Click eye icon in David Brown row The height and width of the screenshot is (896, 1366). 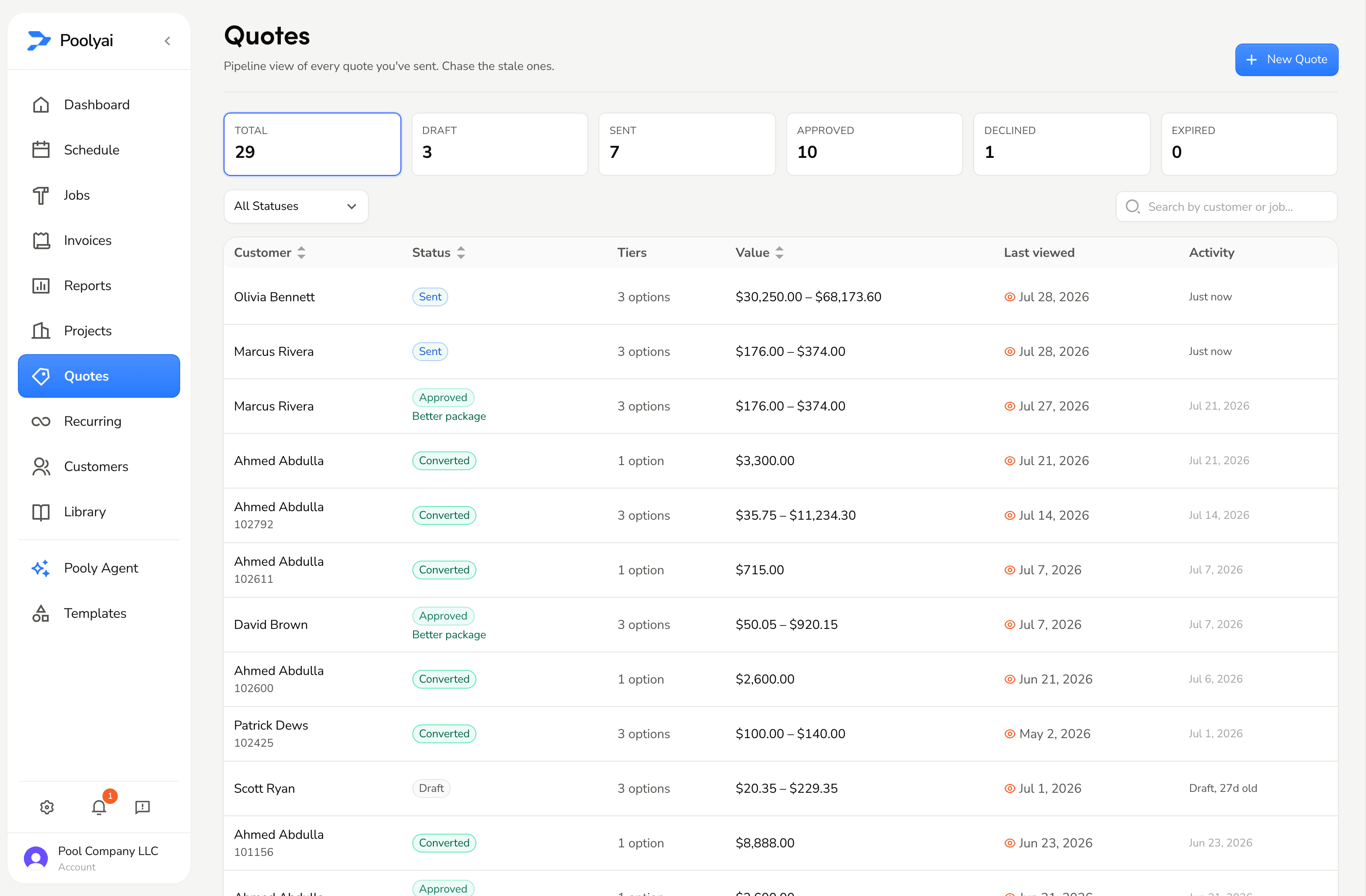[1010, 625]
